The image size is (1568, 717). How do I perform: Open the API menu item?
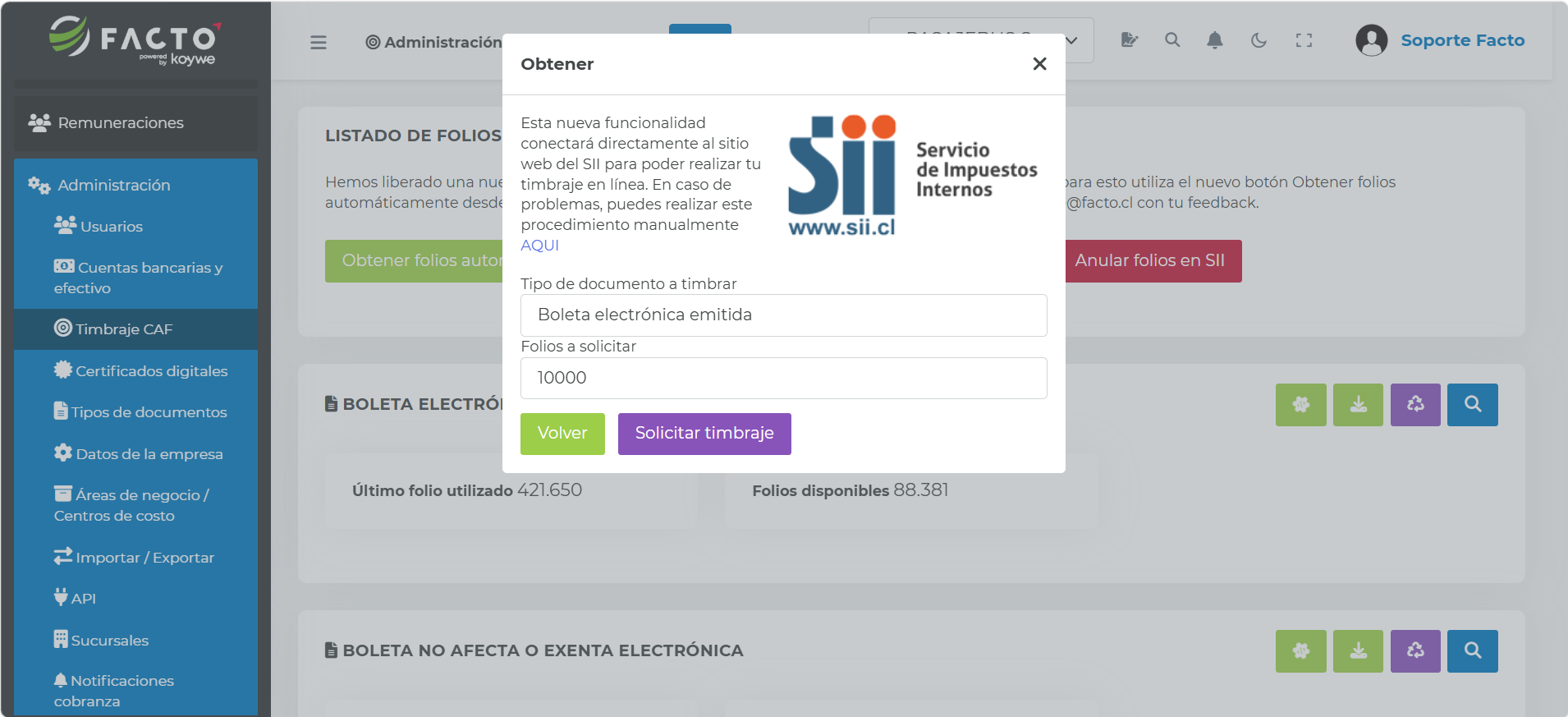[135, 598]
